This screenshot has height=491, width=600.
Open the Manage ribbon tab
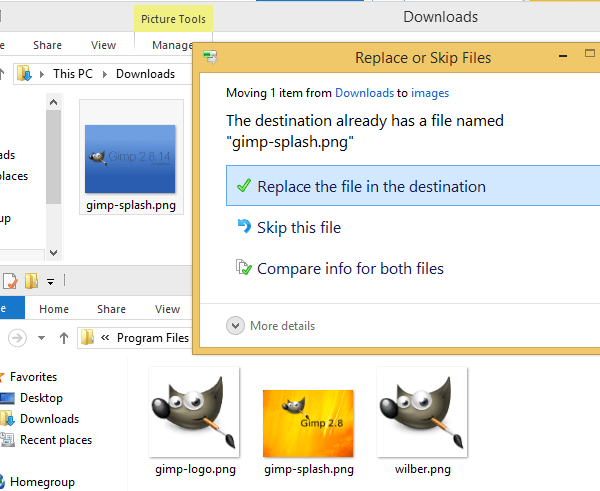(173, 45)
